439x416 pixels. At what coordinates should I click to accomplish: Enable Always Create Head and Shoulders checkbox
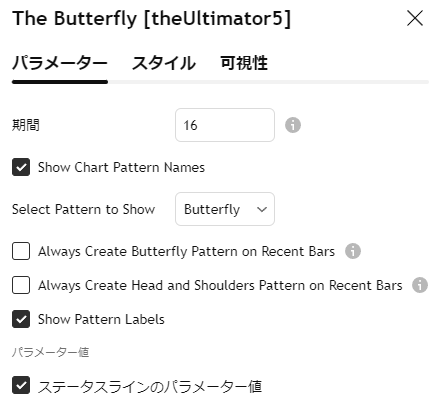click(x=21, y=285)
